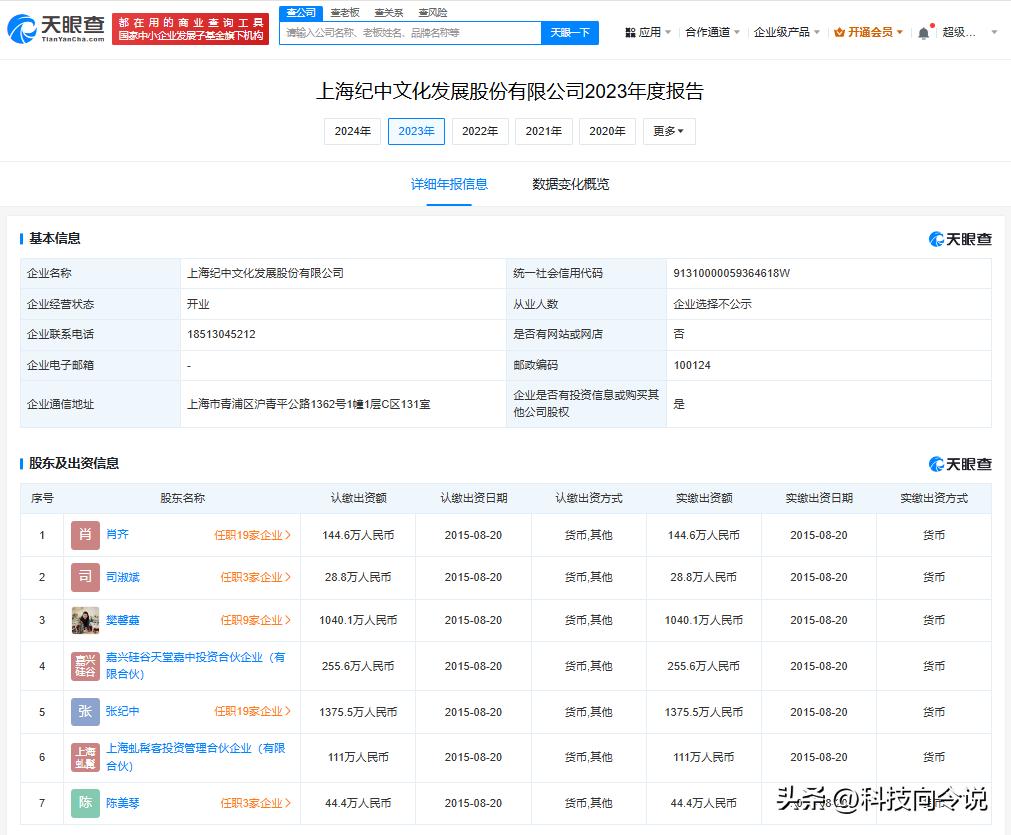
Task: Click the red banner advertisement image
Action: [190, 29]
